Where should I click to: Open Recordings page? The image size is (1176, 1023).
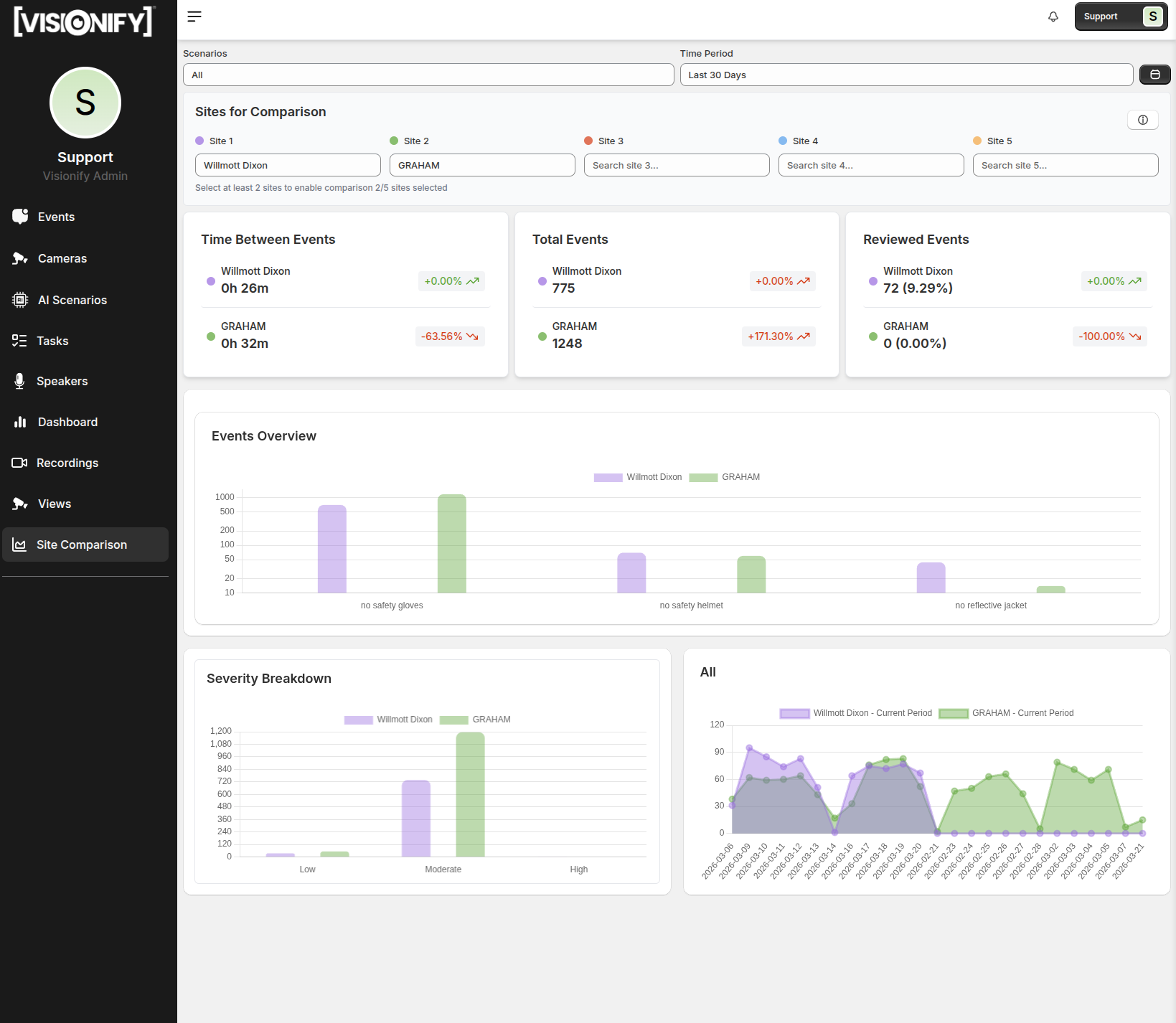[x=85, y=463]
